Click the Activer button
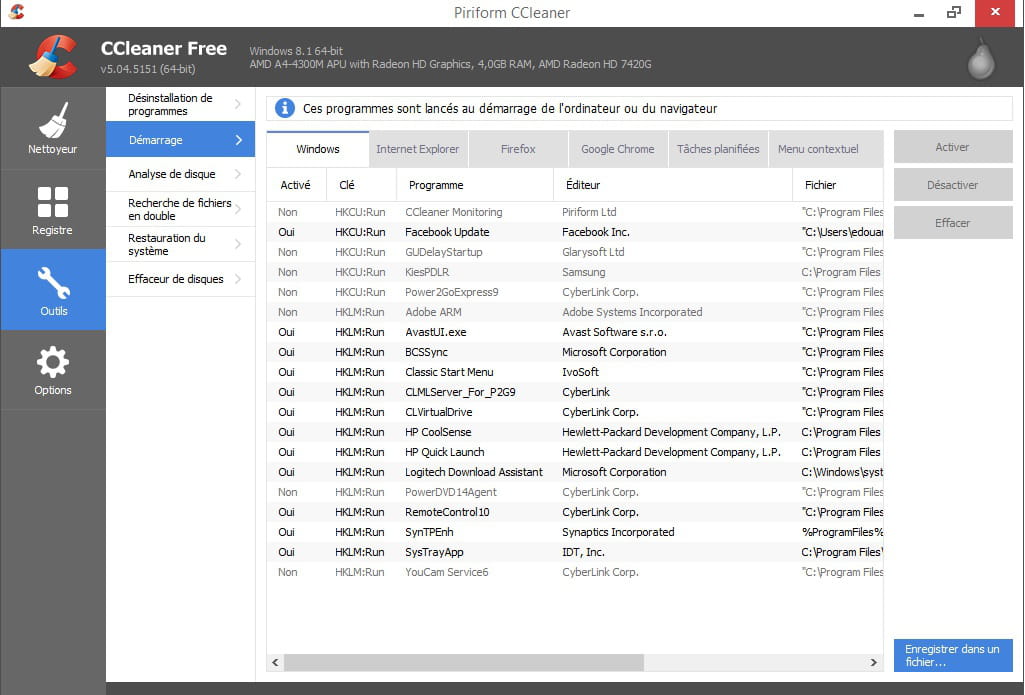The height and width of the screenshot is (695, 1025). pyautogui.click(x=952, y=147)
